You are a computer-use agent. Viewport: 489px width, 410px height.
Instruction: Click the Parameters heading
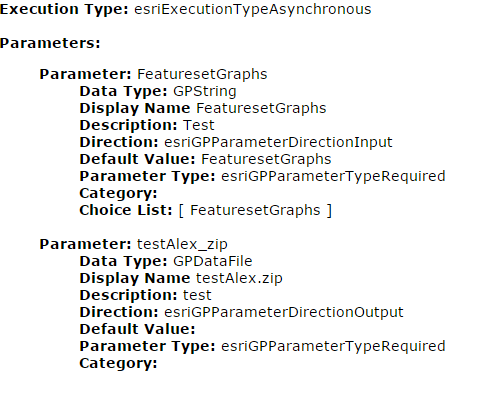(x=50, y=43)
